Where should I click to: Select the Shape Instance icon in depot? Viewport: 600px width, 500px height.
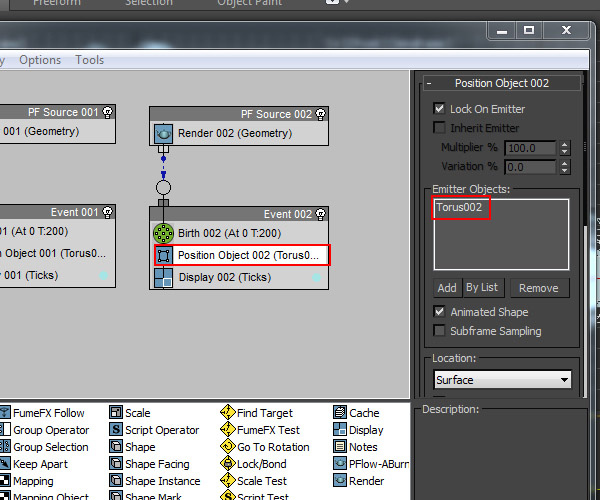116,480
